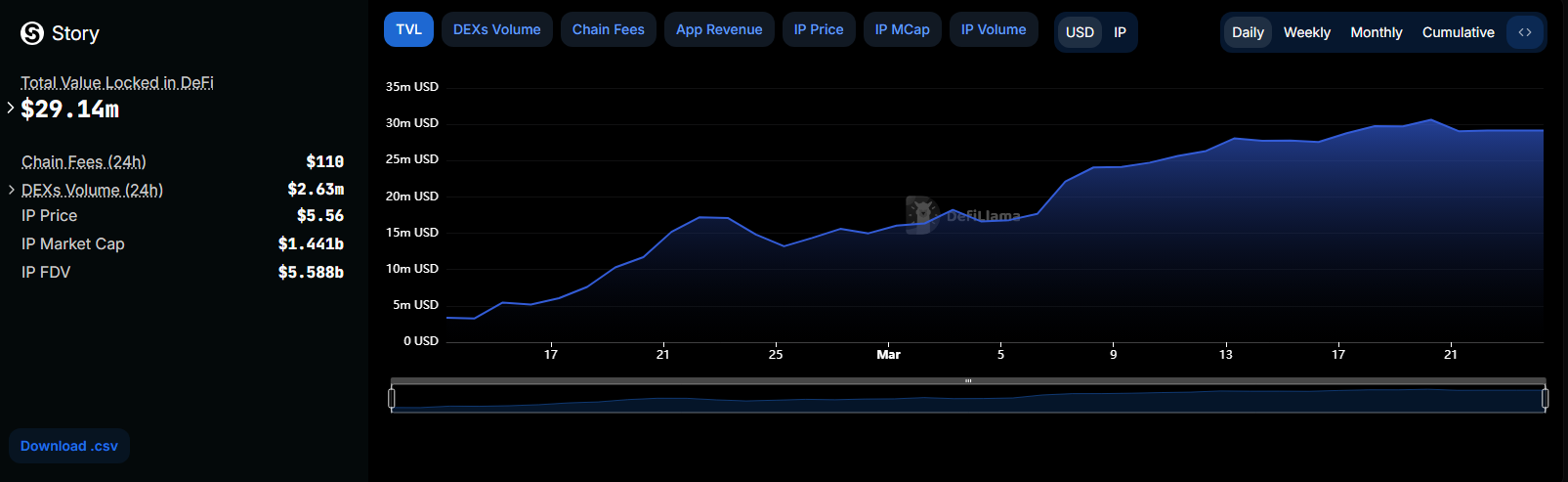This screenshot has height=482, width=1568.
Task: Click the IP Market Cap label
Action: point(73,243)
